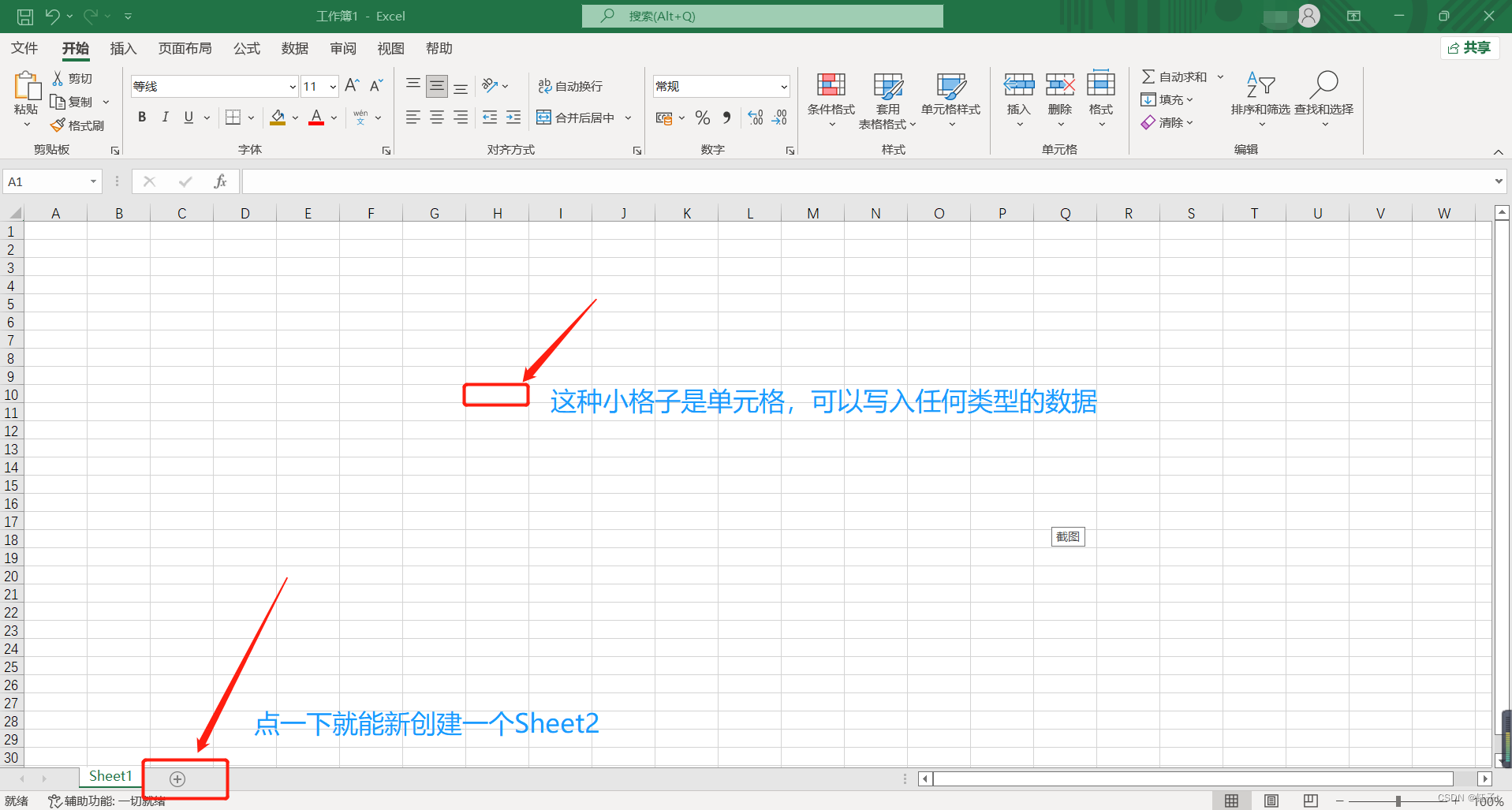Open Find and Select magnifier
1512x810 pixels.
point(1323,100)
